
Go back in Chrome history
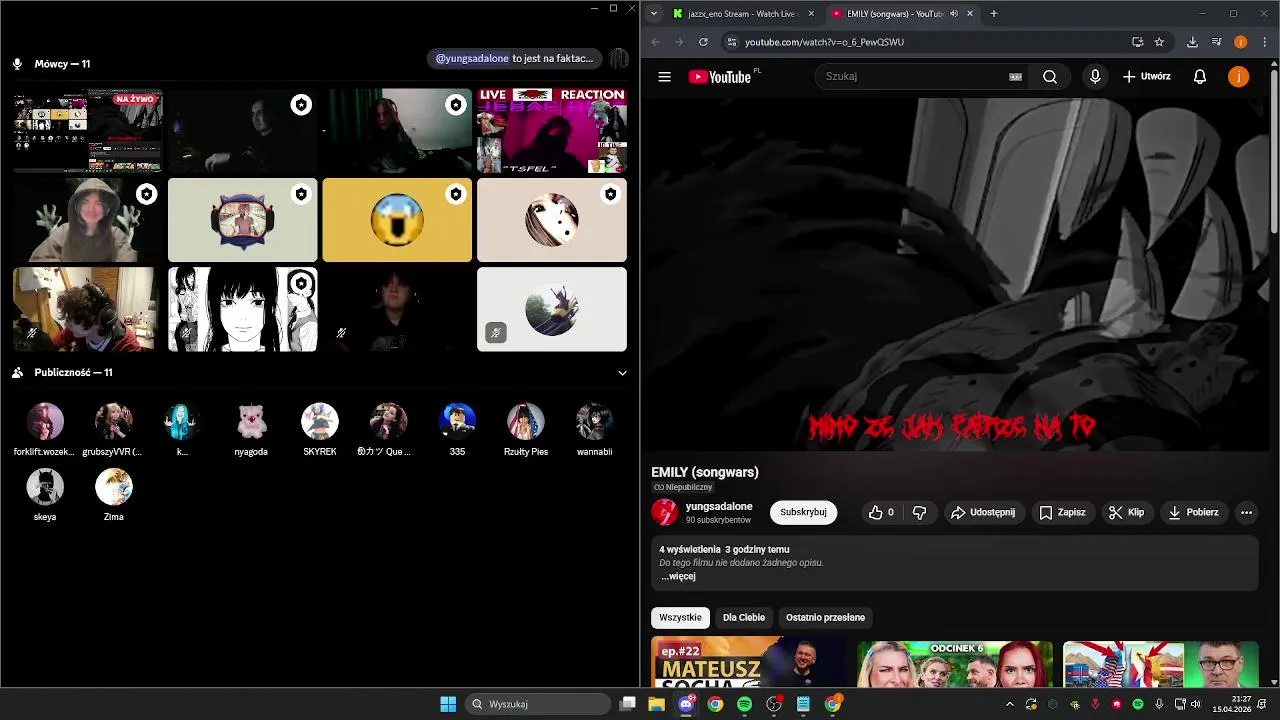[x=655, y=42]
